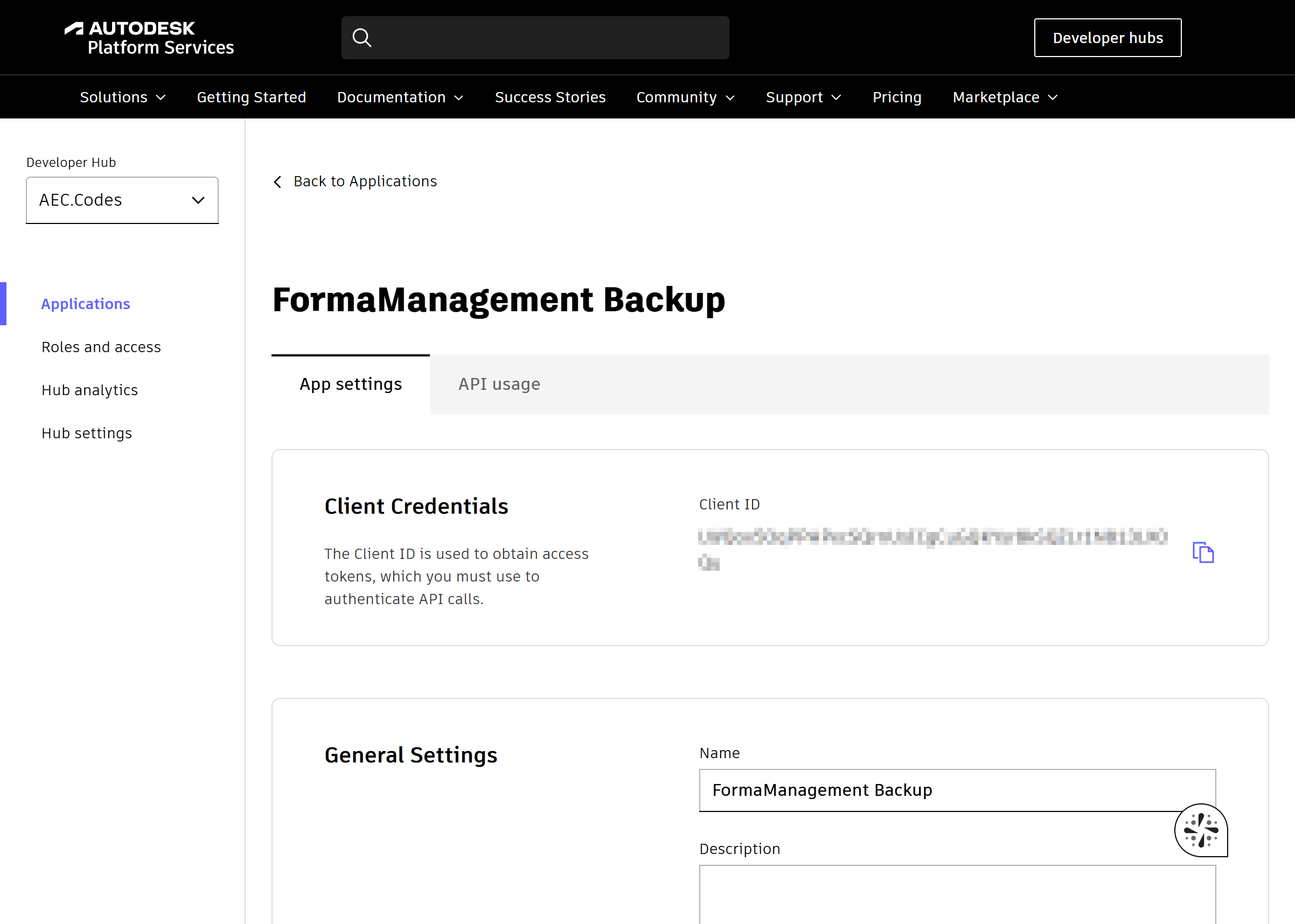Select Applications in the sidebar
The width and height of the screenshot is (1295, 924).
coord(86,304)
